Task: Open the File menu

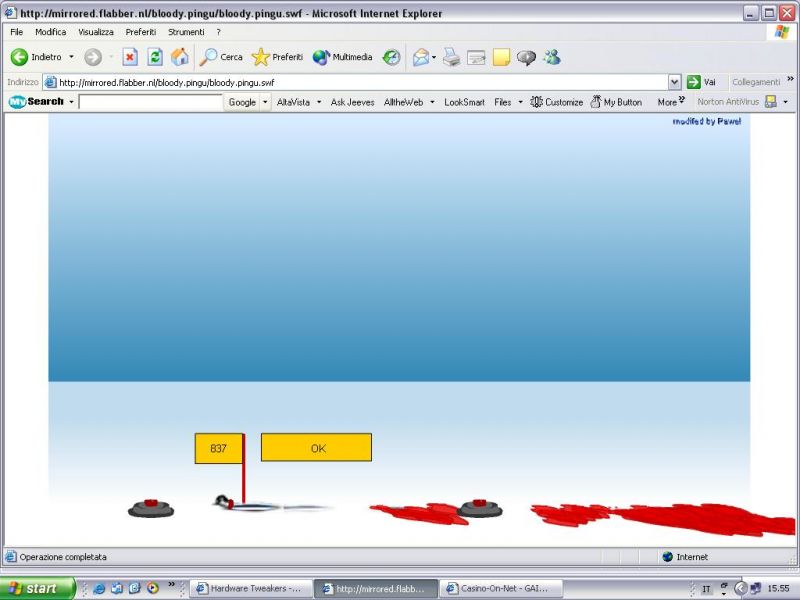Action: pos(16,32)
